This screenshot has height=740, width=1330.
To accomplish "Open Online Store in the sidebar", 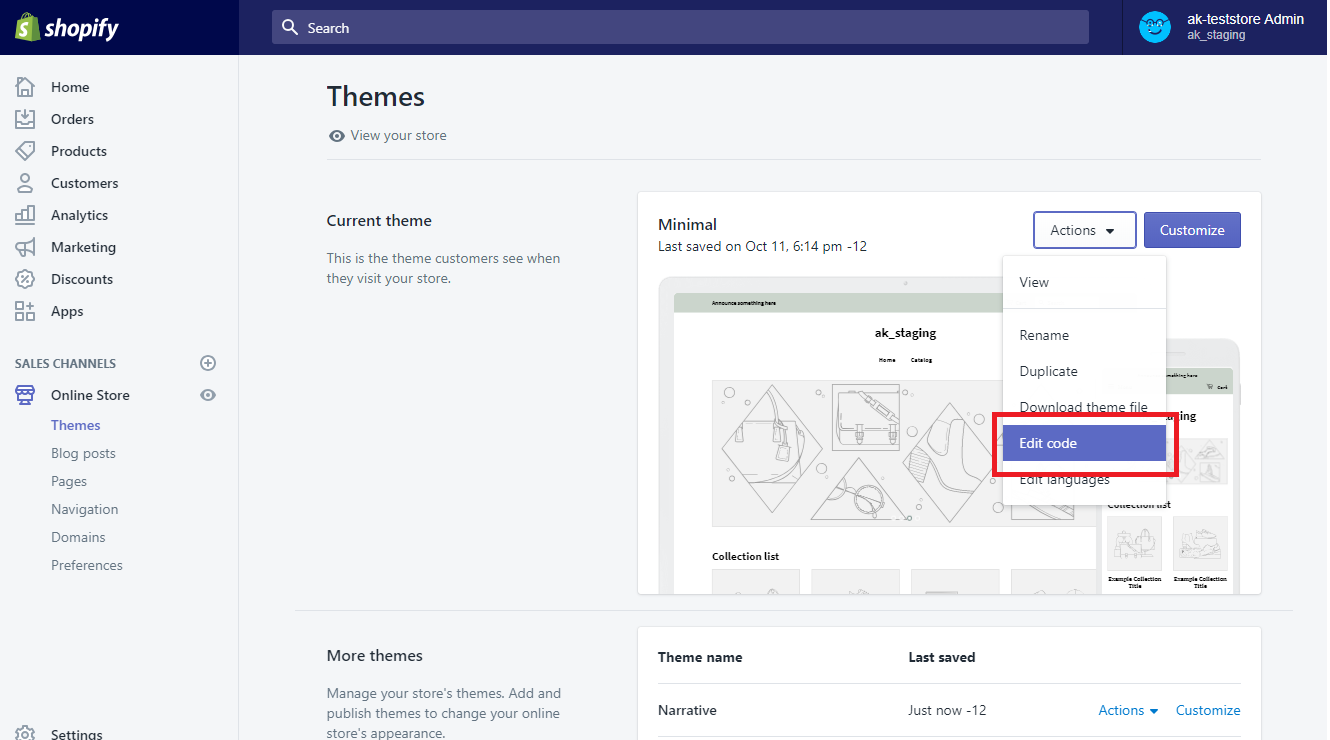I will 90,395.
